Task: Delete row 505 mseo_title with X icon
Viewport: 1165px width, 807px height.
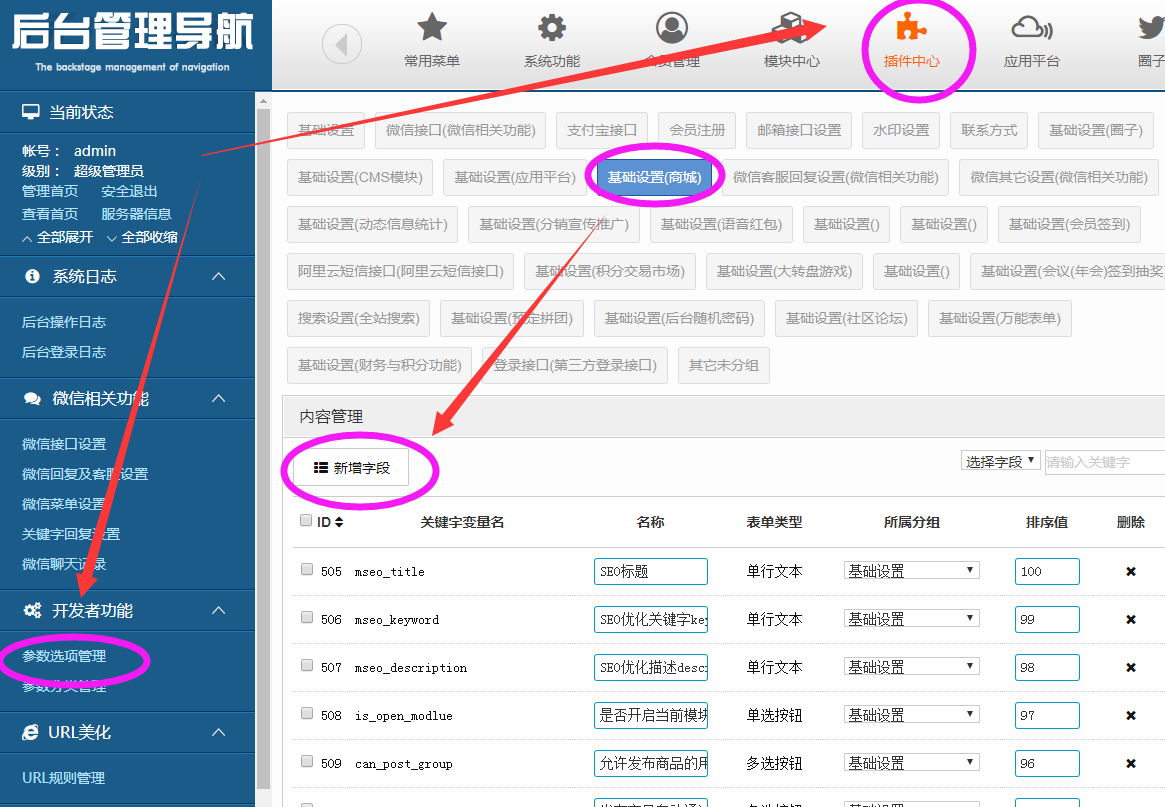Action: pos(1131,572)
